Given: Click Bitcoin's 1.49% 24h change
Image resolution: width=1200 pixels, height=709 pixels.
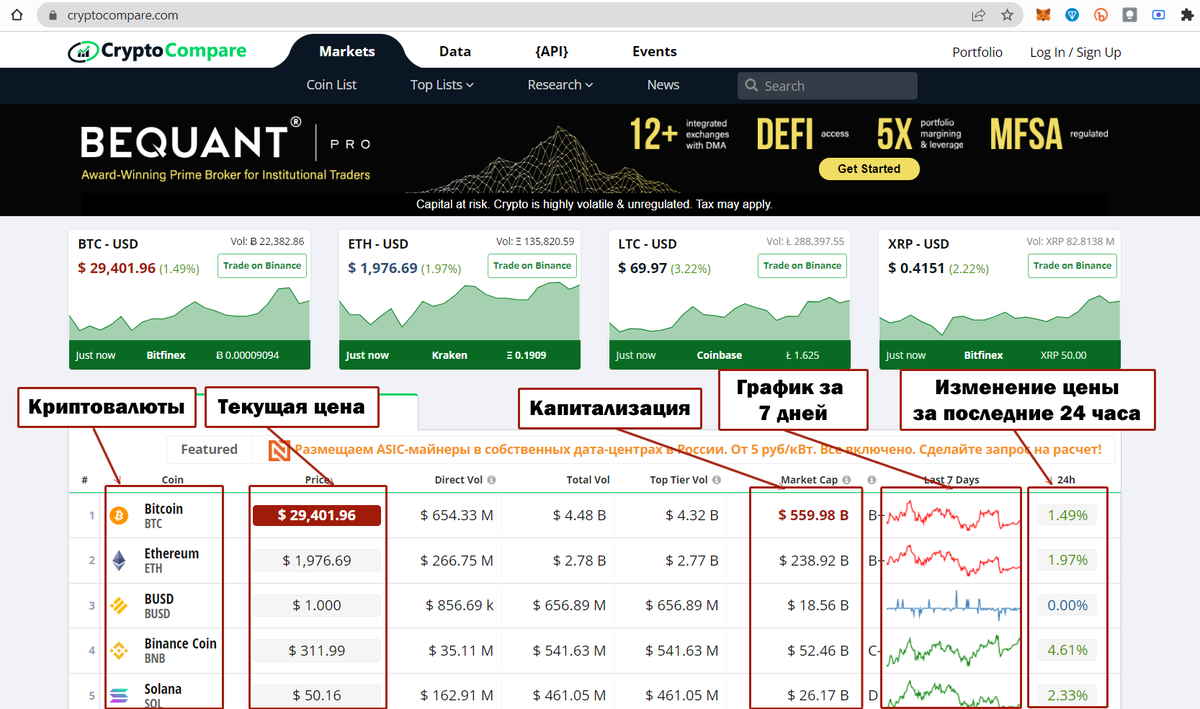Looking at the screenshot, I should point(1067,516).
